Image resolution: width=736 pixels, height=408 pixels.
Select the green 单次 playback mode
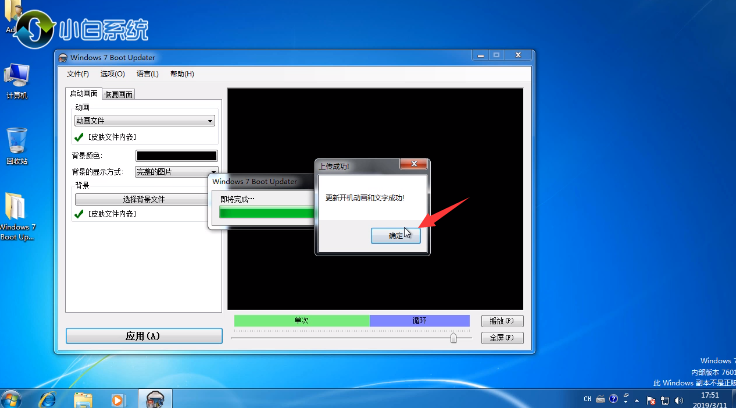(302, 321)
